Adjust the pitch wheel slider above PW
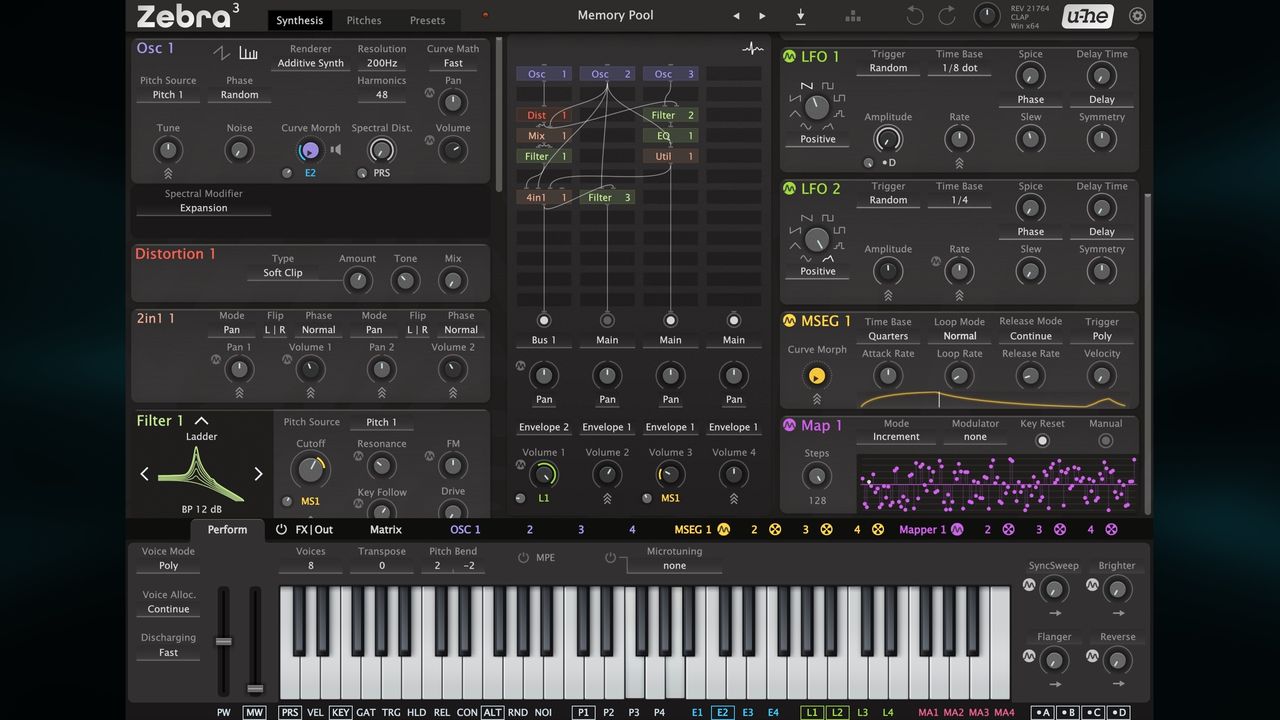The width and height of the screenshot is (1280, 720). [224, 641]
